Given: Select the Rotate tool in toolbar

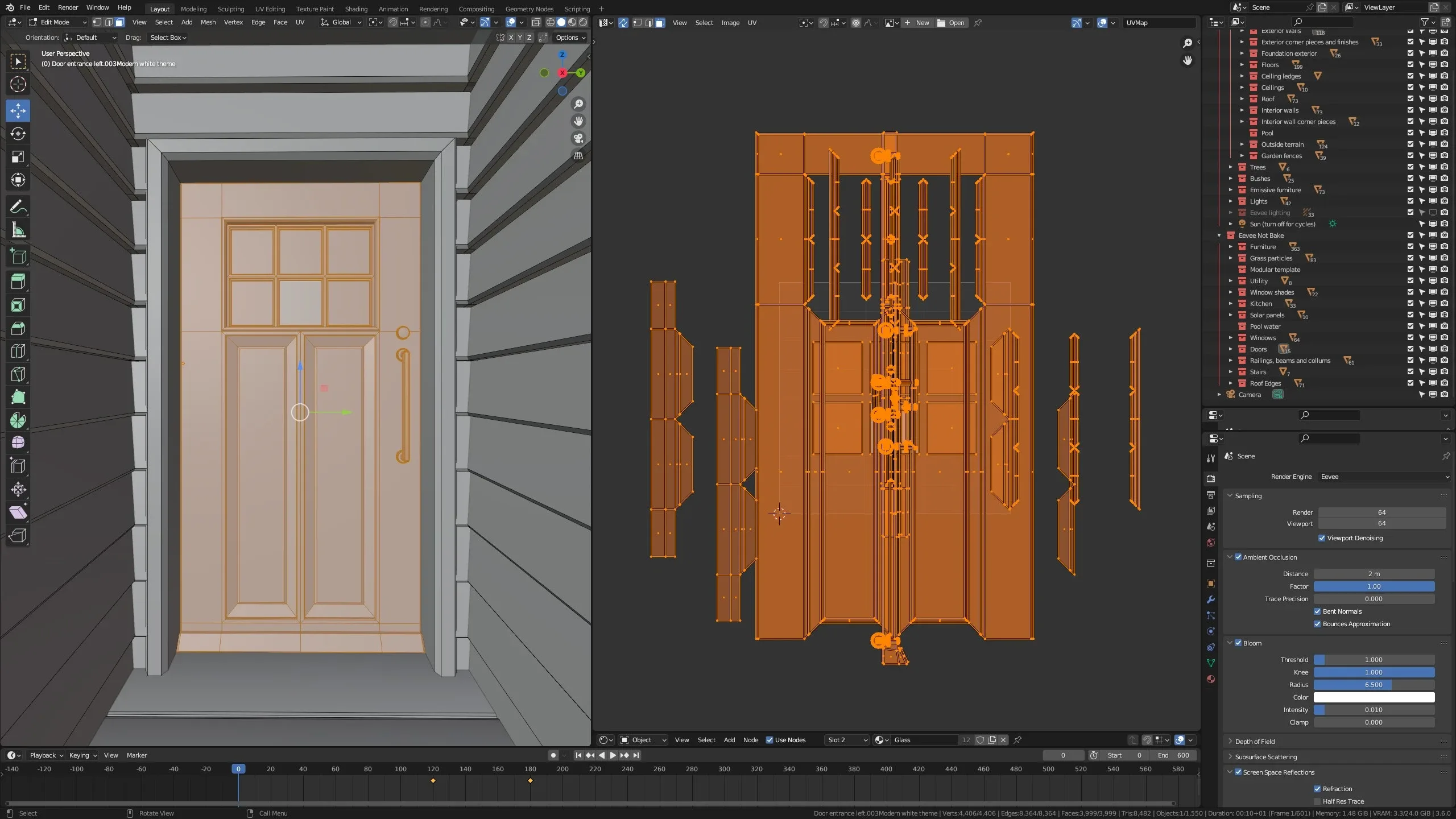Looking at the screenshot, I should coord(18,134).
